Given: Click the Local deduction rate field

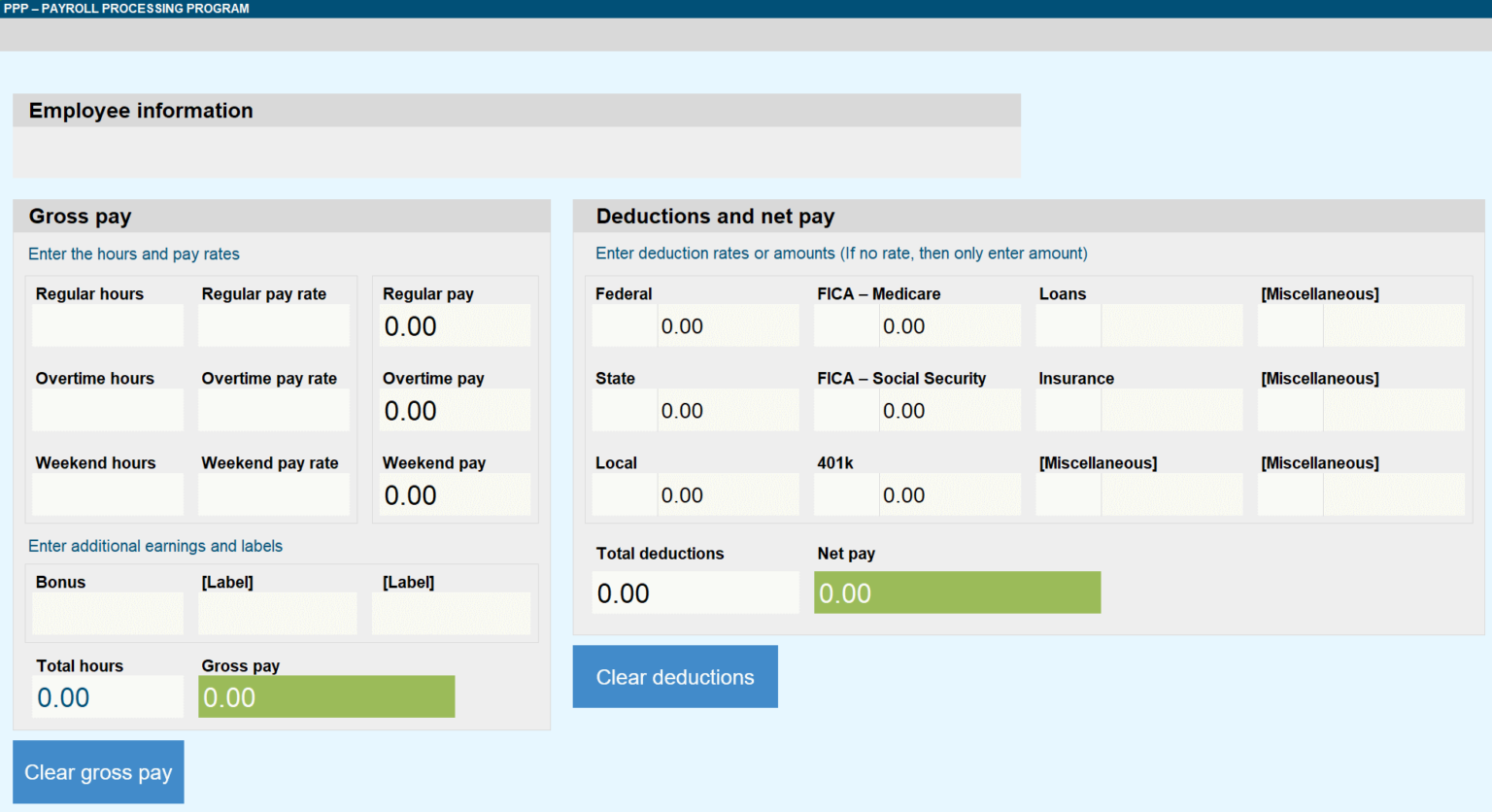Looking at the screenshot, I should (625, 495).
